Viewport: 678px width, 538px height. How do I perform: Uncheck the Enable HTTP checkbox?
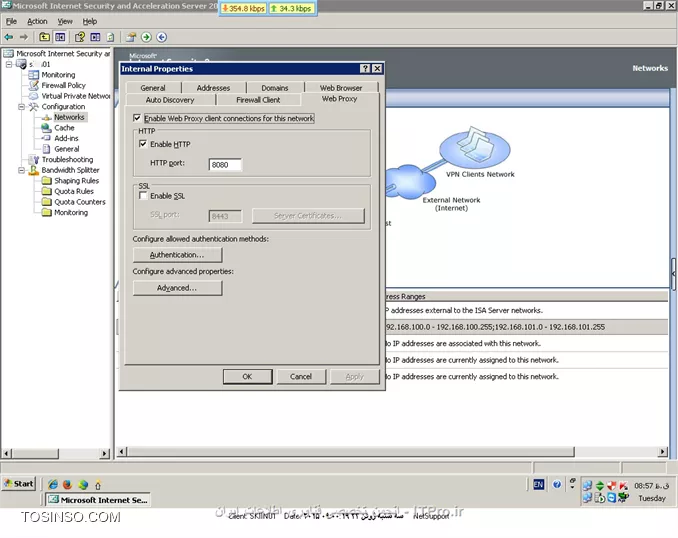[x=143, y=144]
